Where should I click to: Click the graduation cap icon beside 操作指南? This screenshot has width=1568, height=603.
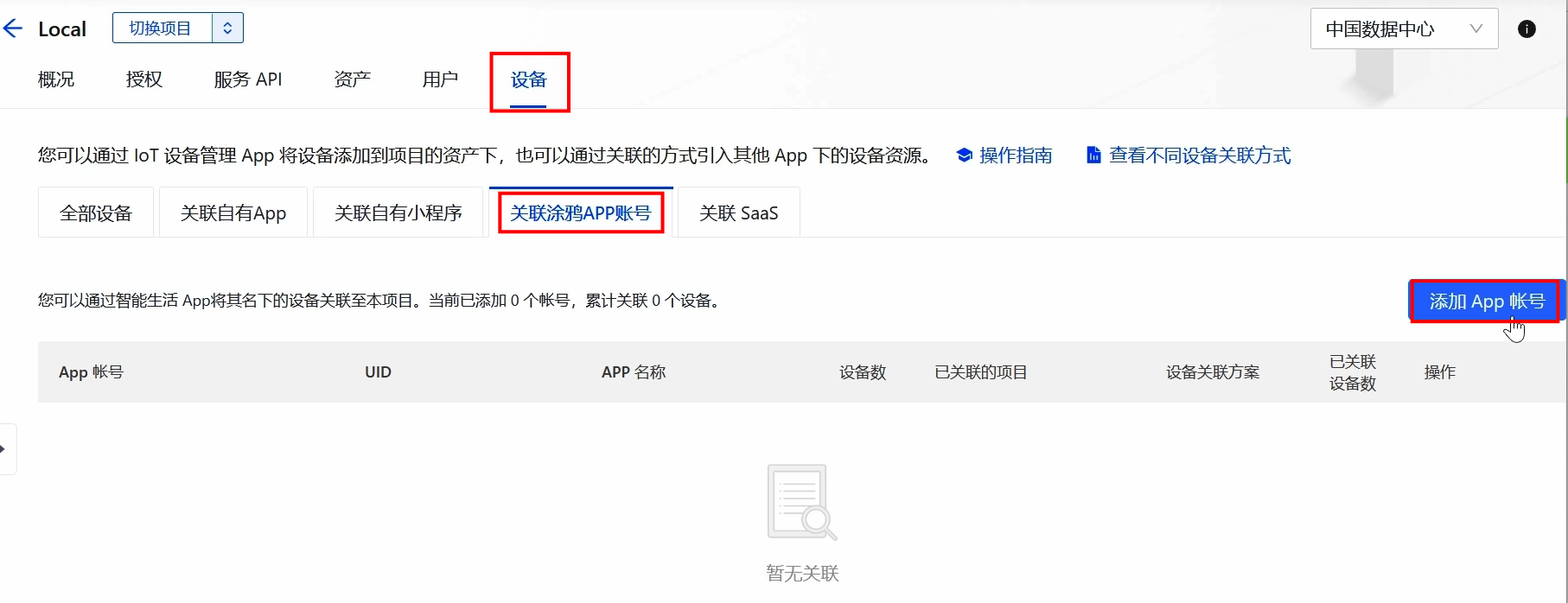(965, 156)
